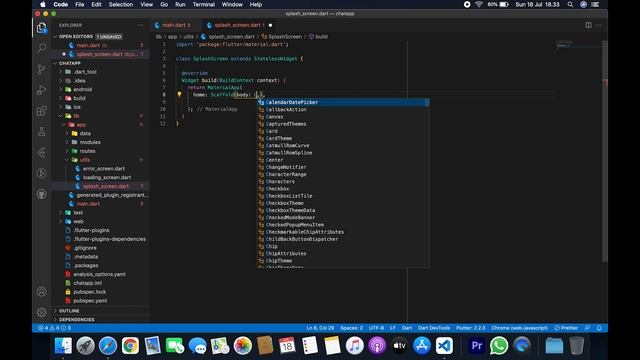The height and width of the screenshot is (360, 640).
Task: Click the Split Editor Right icon
Action: click(x=588, y=25)
